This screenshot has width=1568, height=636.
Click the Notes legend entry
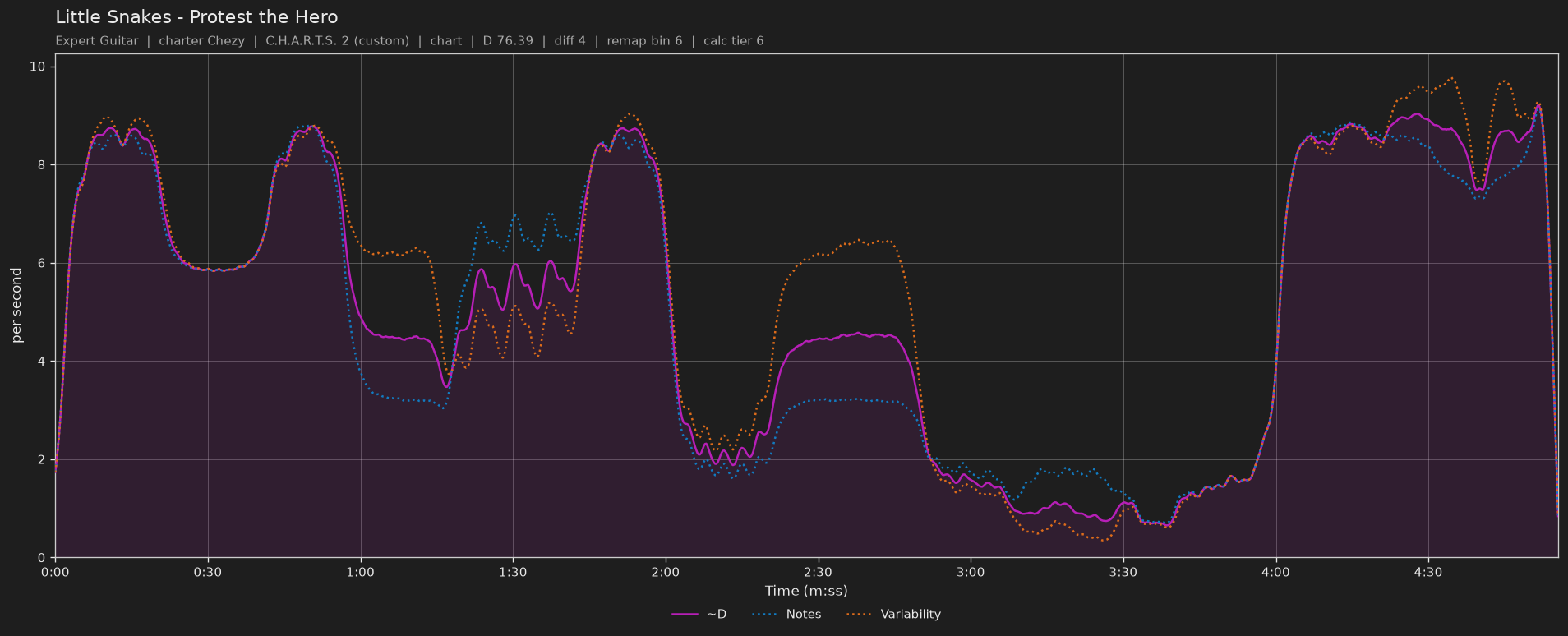click(x=787, y=614)
